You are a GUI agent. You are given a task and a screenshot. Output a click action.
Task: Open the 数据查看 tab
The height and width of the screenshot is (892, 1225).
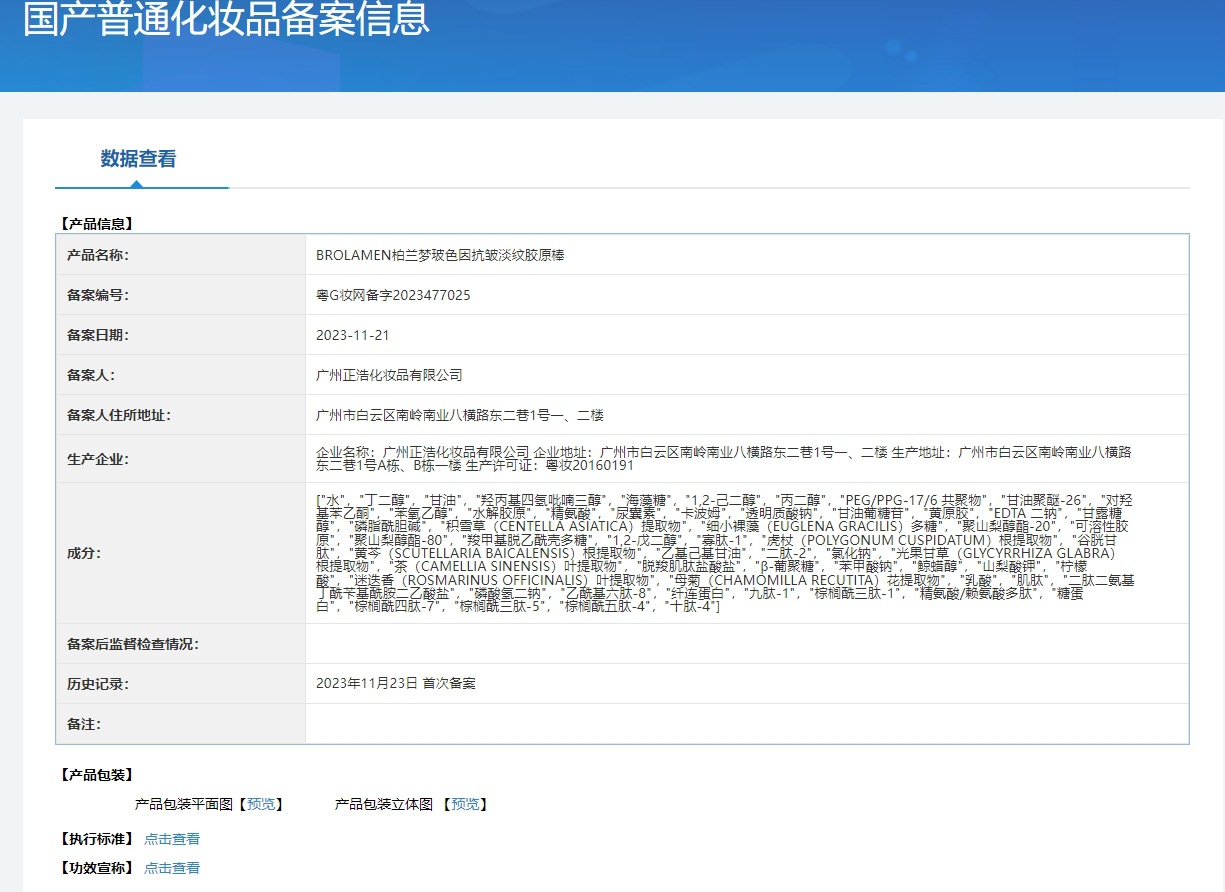tap(138, 158)
